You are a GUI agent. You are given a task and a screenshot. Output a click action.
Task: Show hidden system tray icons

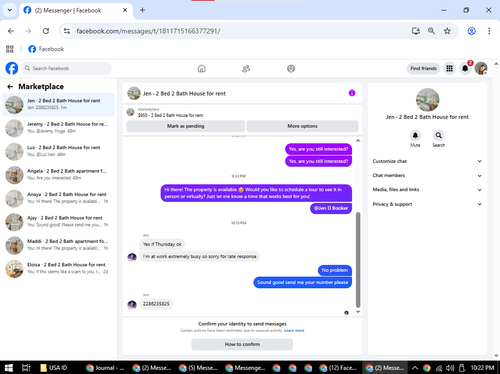point(415,368)
